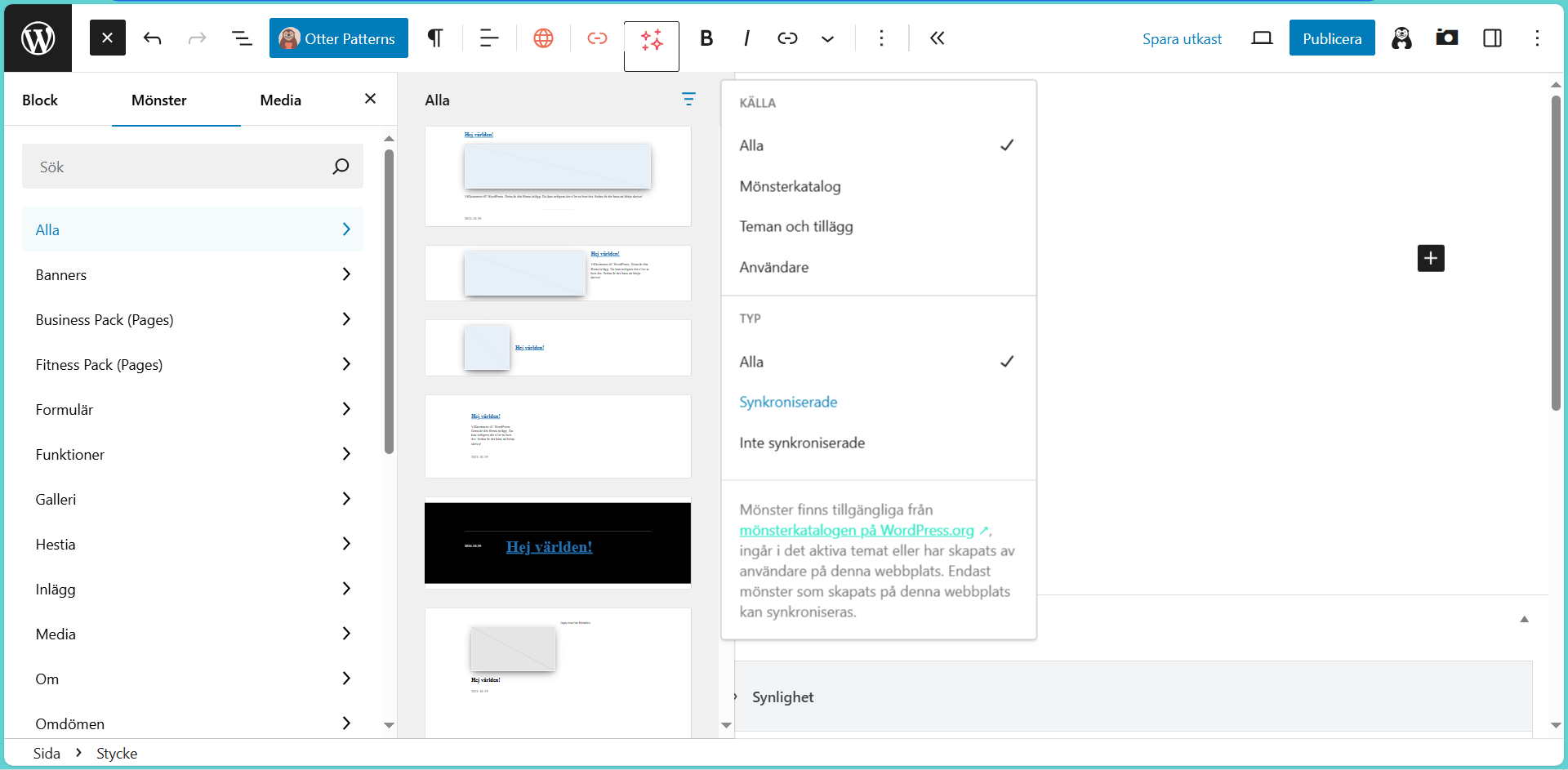
Task: Choose Mönsterkatalog as pattern source
Action: pos(790,186)
